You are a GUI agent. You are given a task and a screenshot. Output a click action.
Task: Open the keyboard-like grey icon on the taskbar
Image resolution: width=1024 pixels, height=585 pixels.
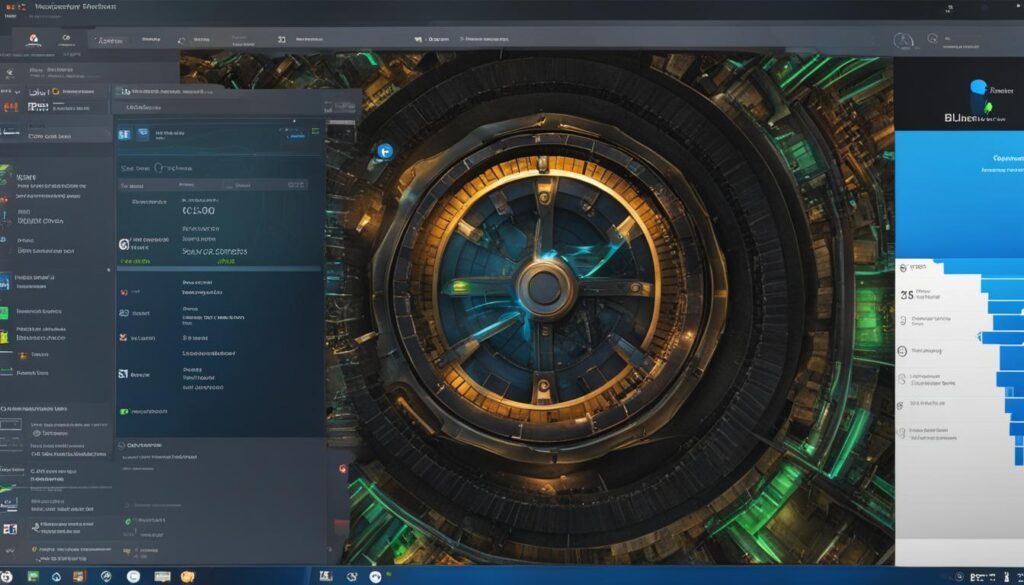(x=162, y=577)
